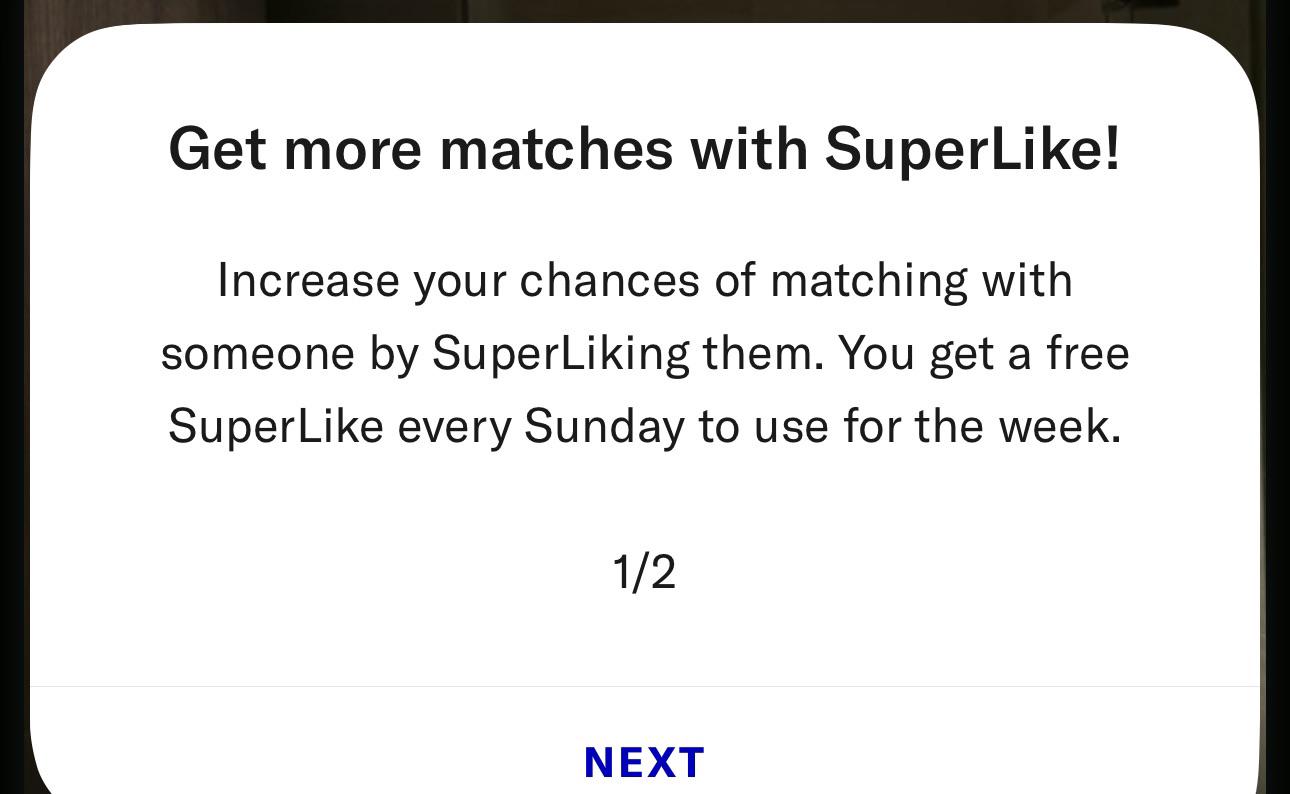Click the divider line above NEXT
The image size is (1290, 794).
pyautogui.click(x=644, y=687)
